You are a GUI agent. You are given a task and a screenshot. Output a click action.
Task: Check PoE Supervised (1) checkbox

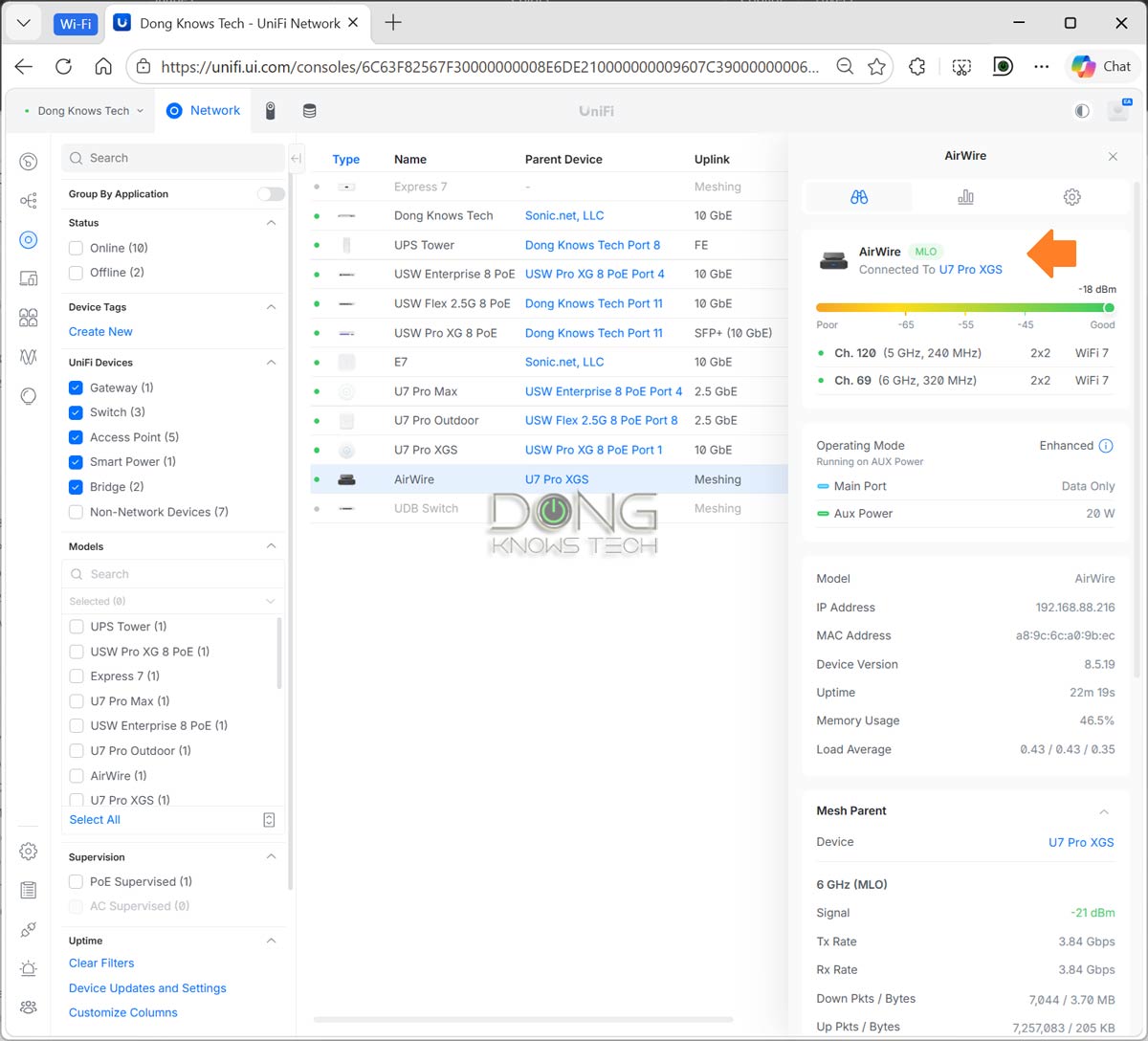pyautogui.click(x=76, y=882)
